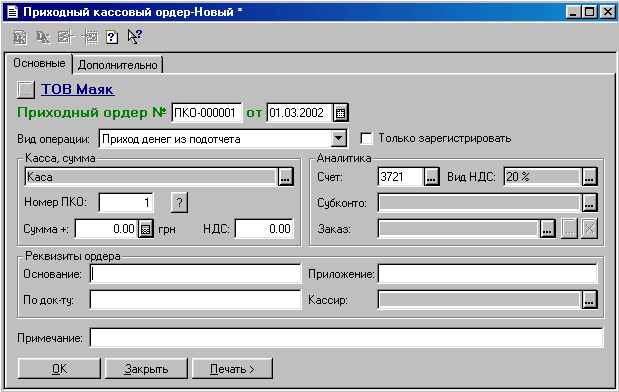This screenshot has height=392, width=619.
Task: Open the calculator beside the Сумма field
Action: pyautogui.click(x=146, y=229)
